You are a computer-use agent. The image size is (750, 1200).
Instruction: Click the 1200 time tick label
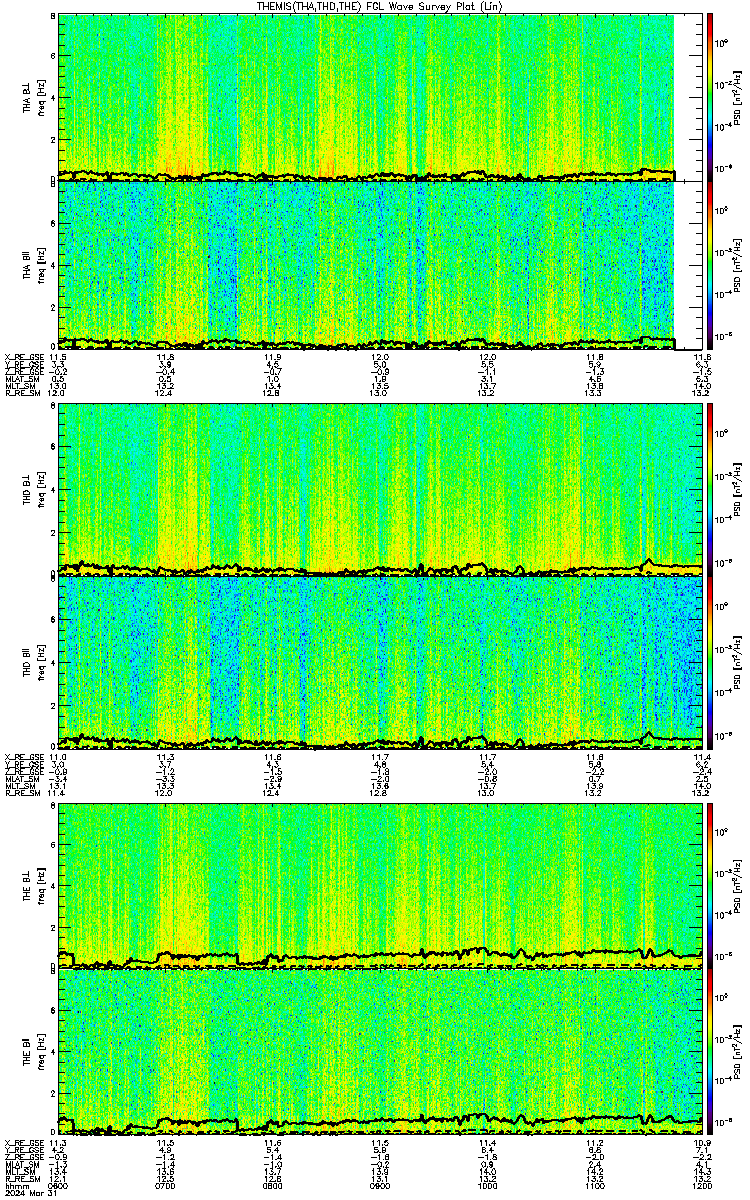[x=702, y=1185]
